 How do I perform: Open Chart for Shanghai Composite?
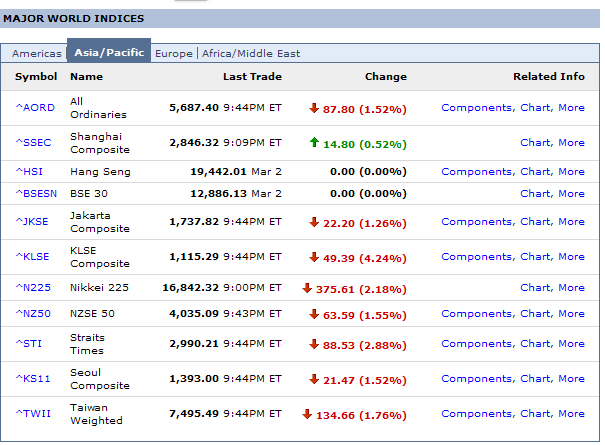pyautogui.click(x=535, y=143)
